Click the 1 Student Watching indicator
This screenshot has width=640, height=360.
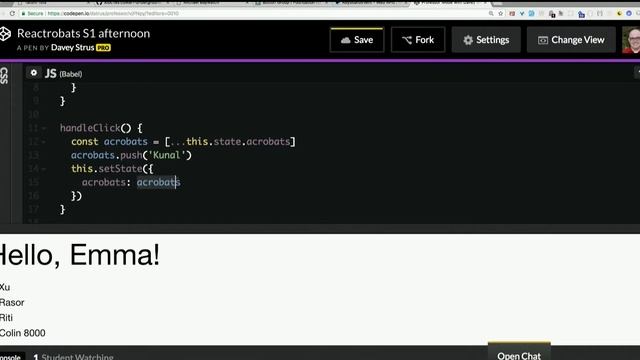[x=73, y=357]
